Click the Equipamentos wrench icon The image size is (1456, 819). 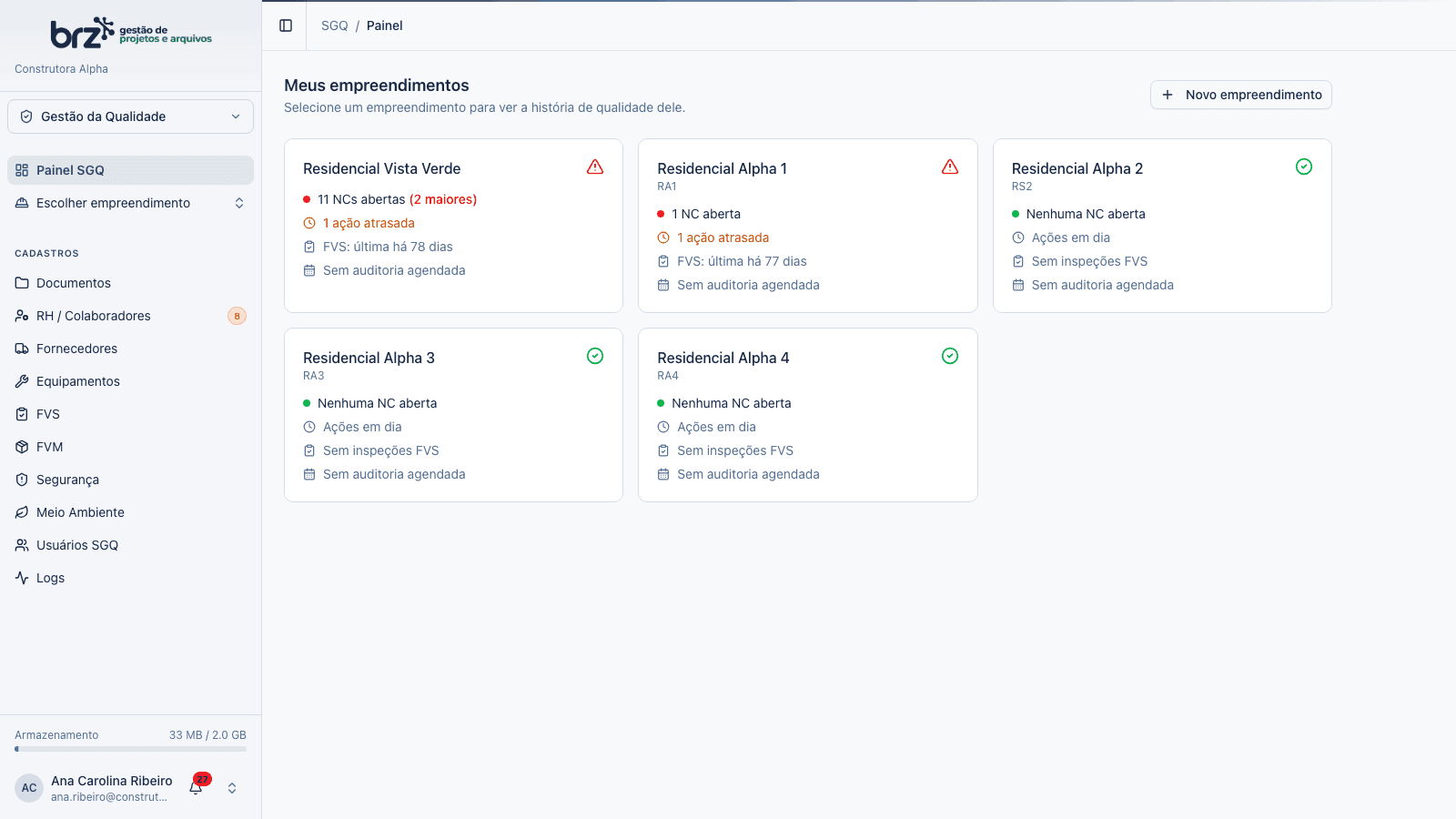pos(22,381)
